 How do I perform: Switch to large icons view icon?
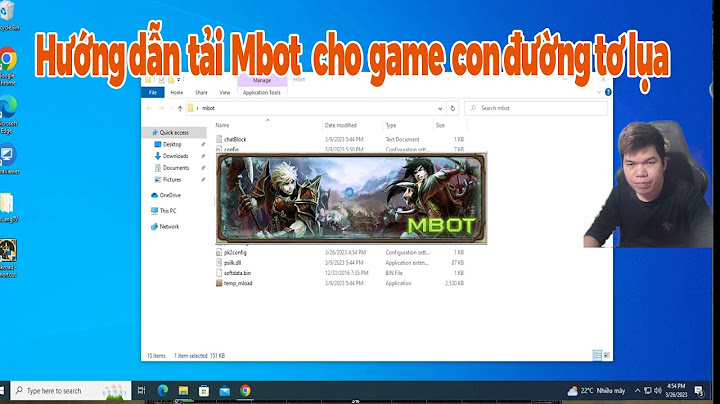pyautogui.click(x=607, y=355)
